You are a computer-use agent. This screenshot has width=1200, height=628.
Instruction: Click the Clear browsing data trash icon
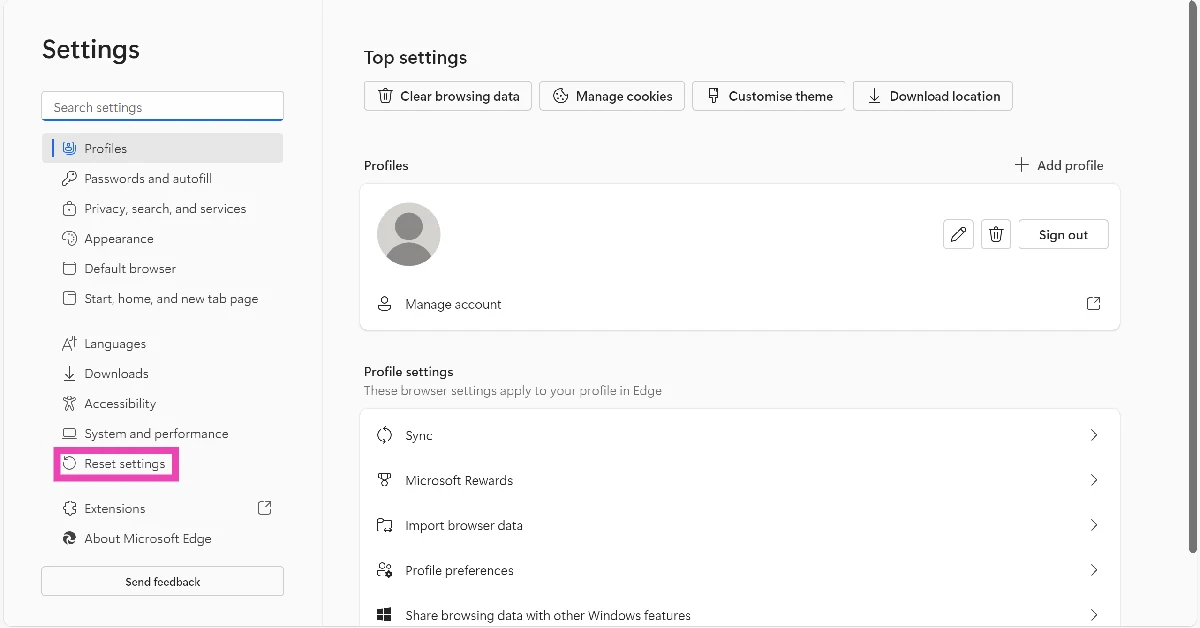pyautogui.click(x=385, y=96)
